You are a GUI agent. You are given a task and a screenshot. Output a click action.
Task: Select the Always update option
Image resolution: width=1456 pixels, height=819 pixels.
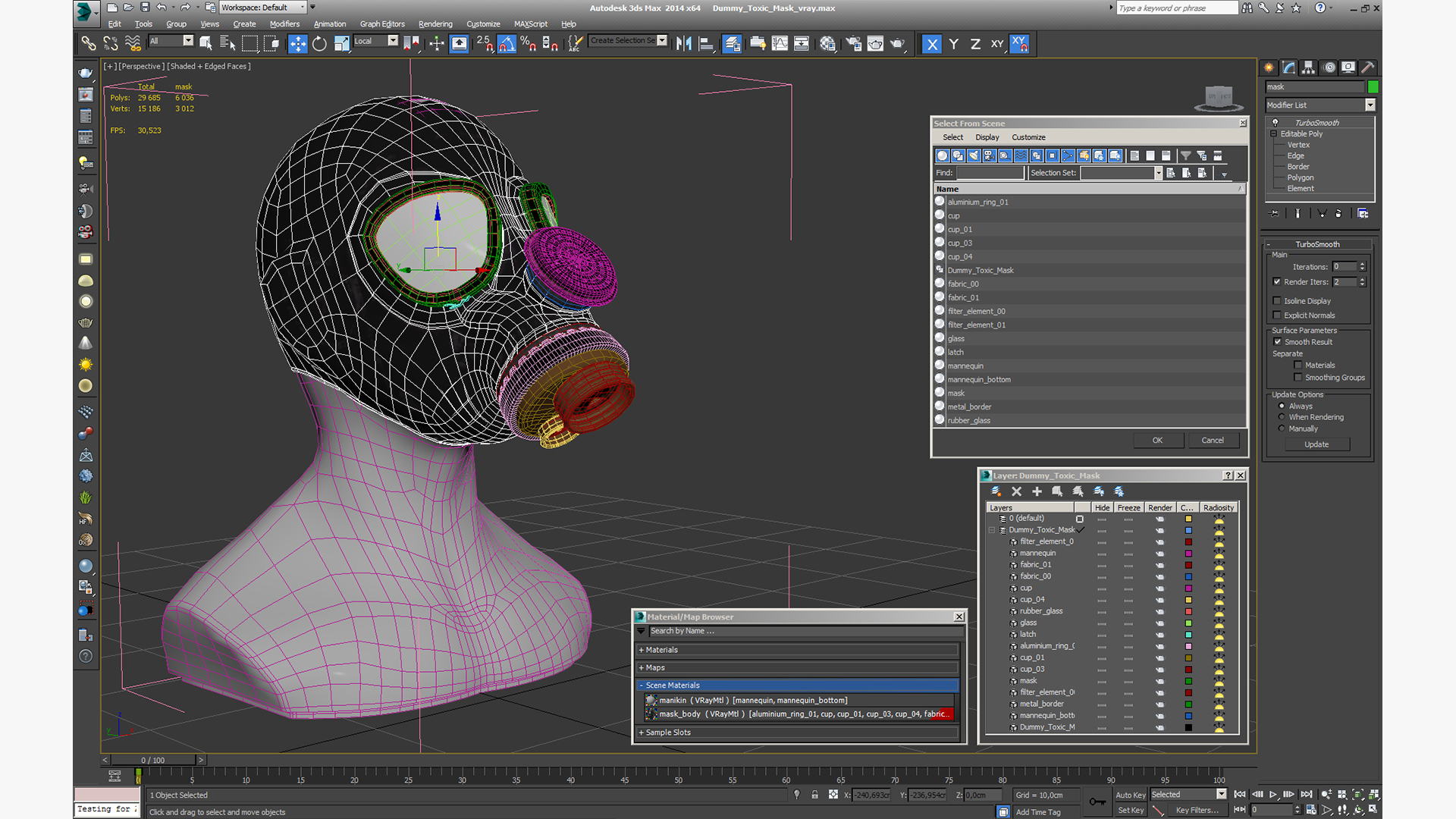pyautogui.click(x=1282, y=406)
